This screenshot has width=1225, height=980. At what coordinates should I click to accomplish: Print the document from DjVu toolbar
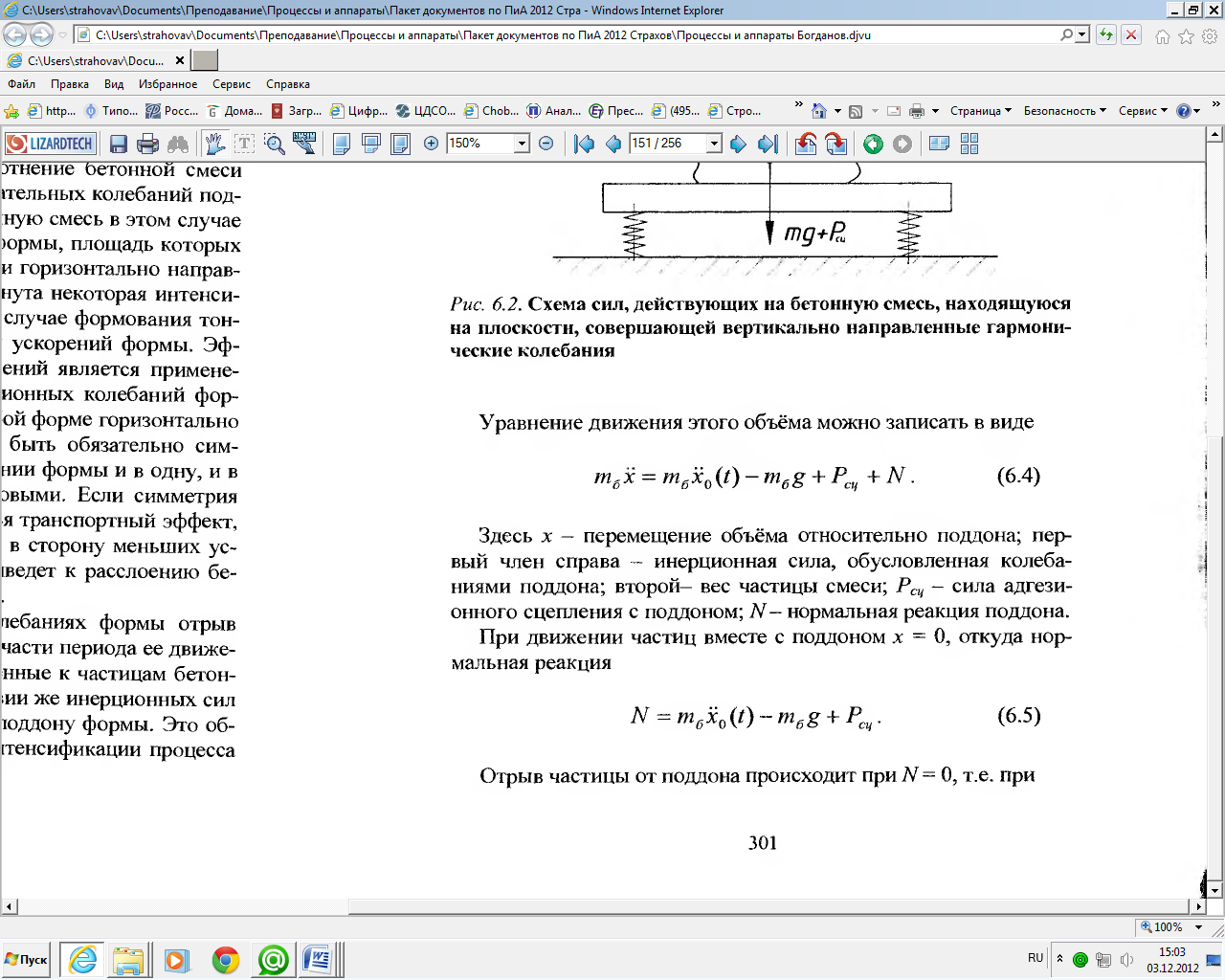click(x=147, y=144)
